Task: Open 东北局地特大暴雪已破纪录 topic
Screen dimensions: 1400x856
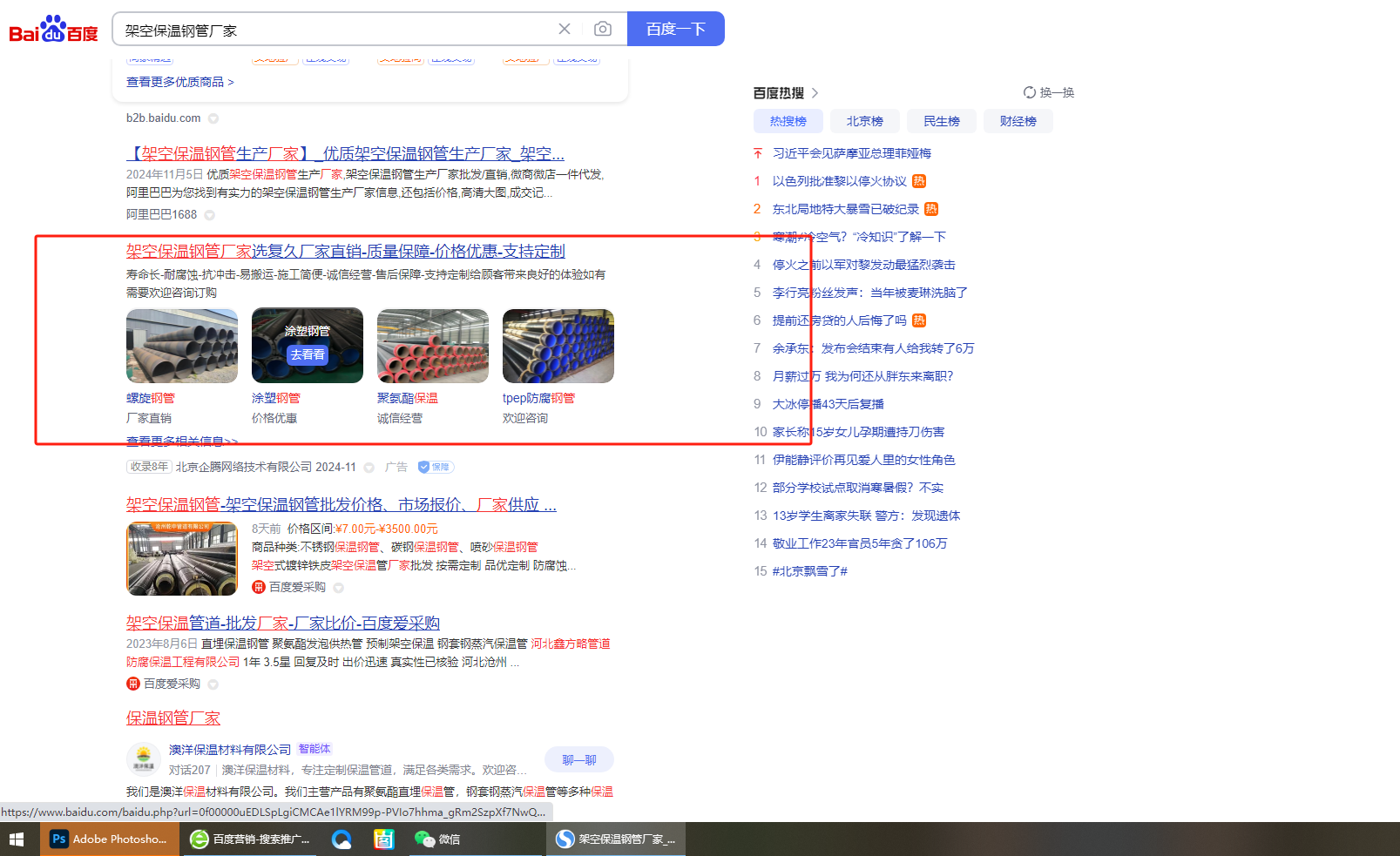Action: [846, 209]
